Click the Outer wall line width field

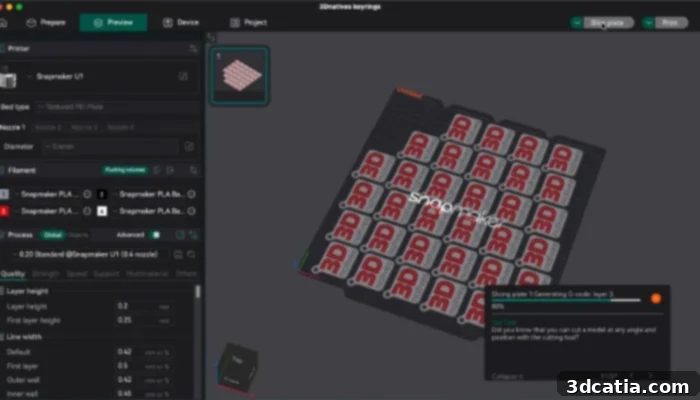point(143,380)
